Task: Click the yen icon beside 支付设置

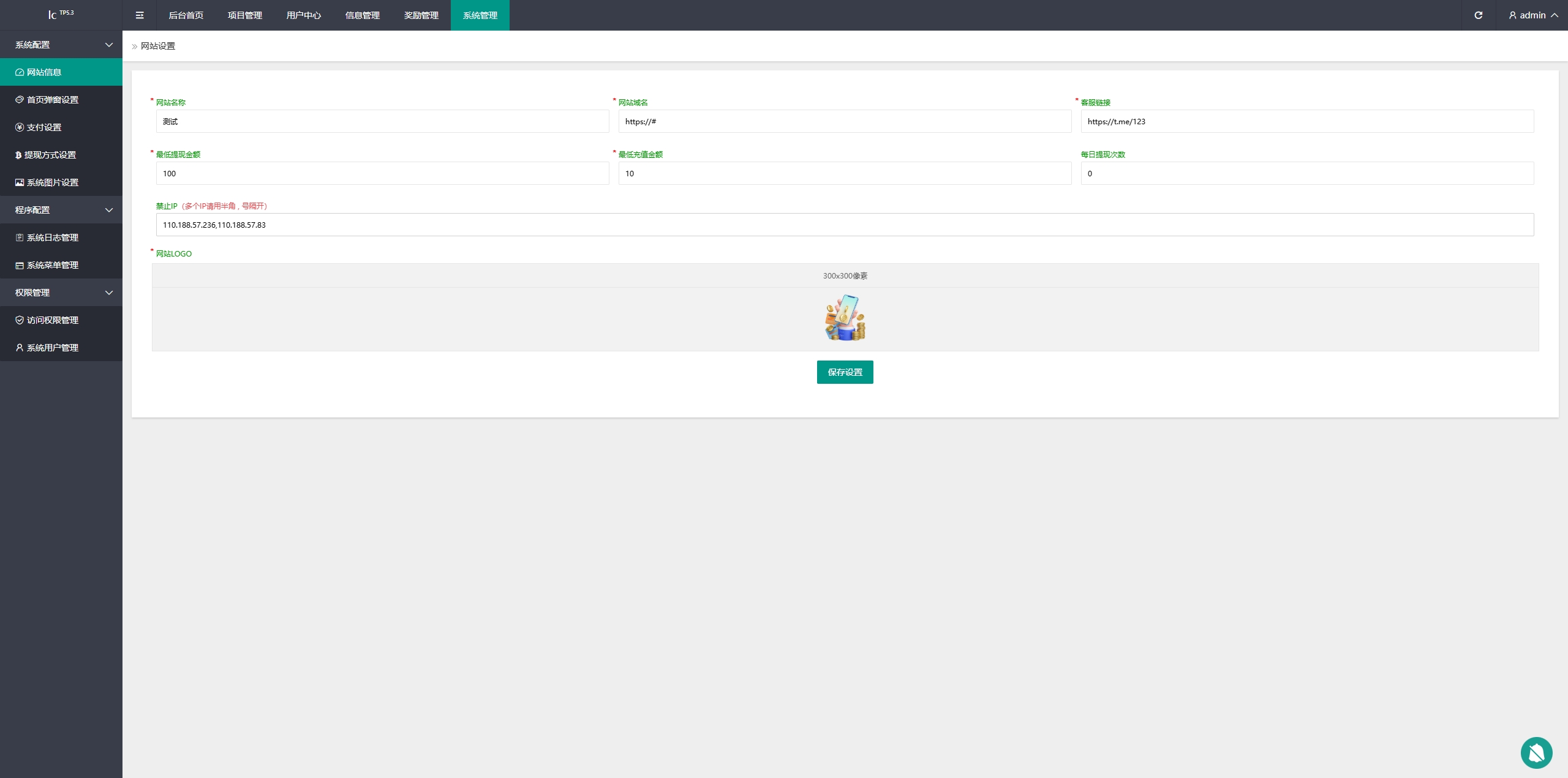Action: (x=20, y=127)
